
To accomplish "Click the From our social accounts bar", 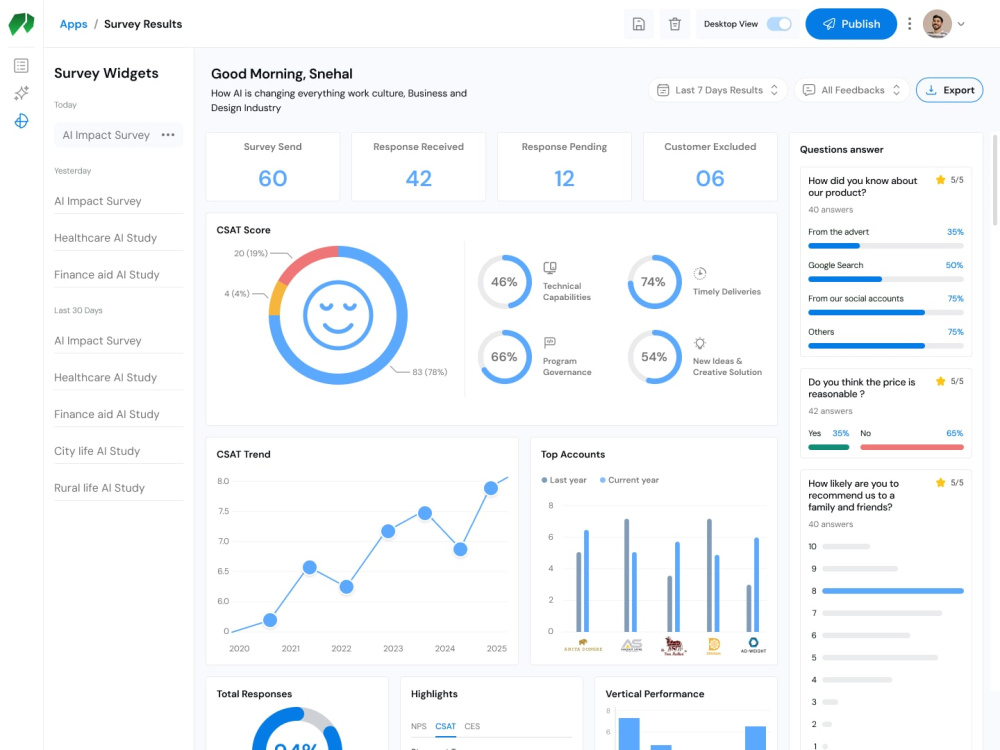I will point(886,312).
